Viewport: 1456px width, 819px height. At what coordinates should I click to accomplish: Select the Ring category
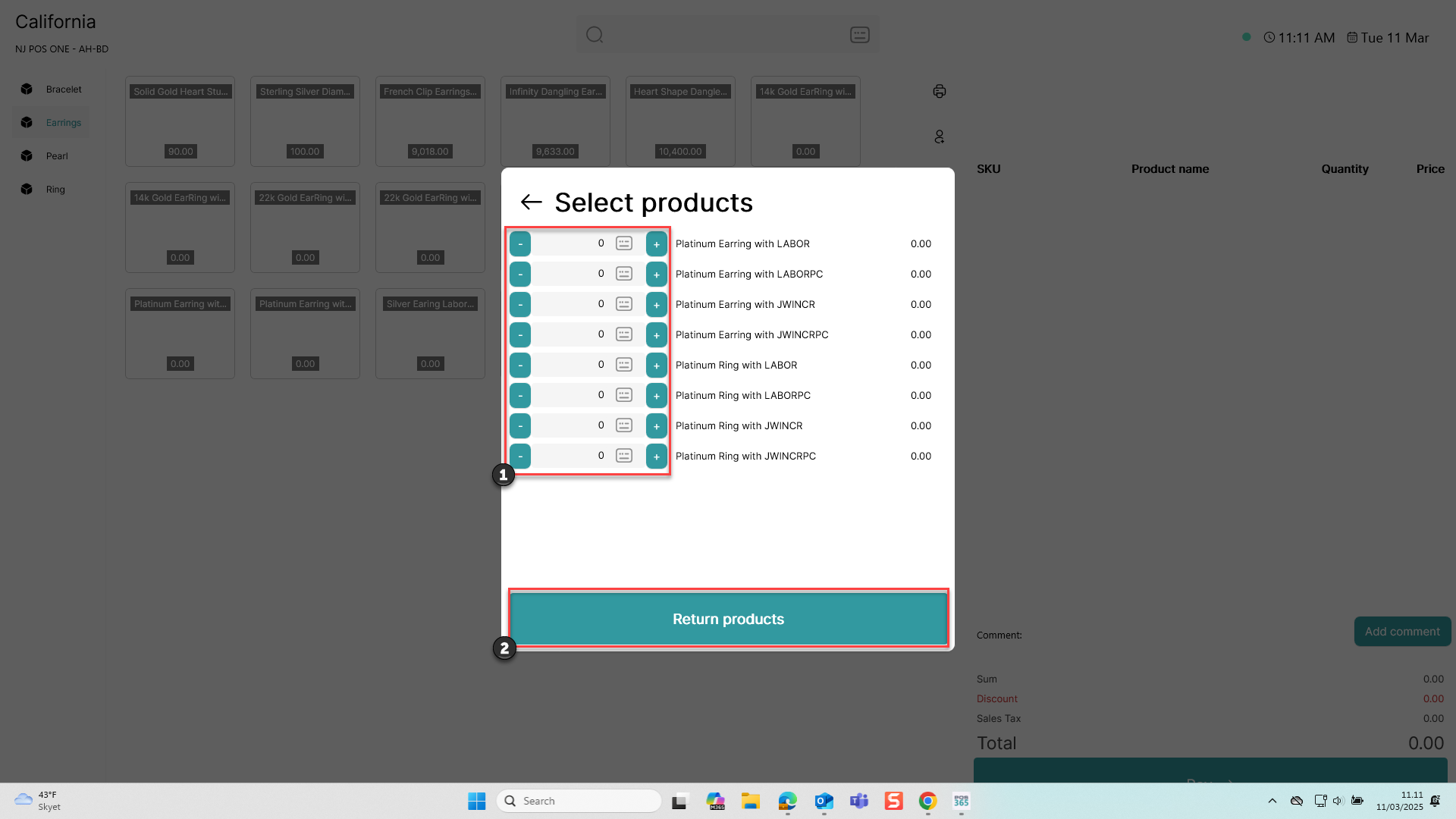tap(51, 190)
